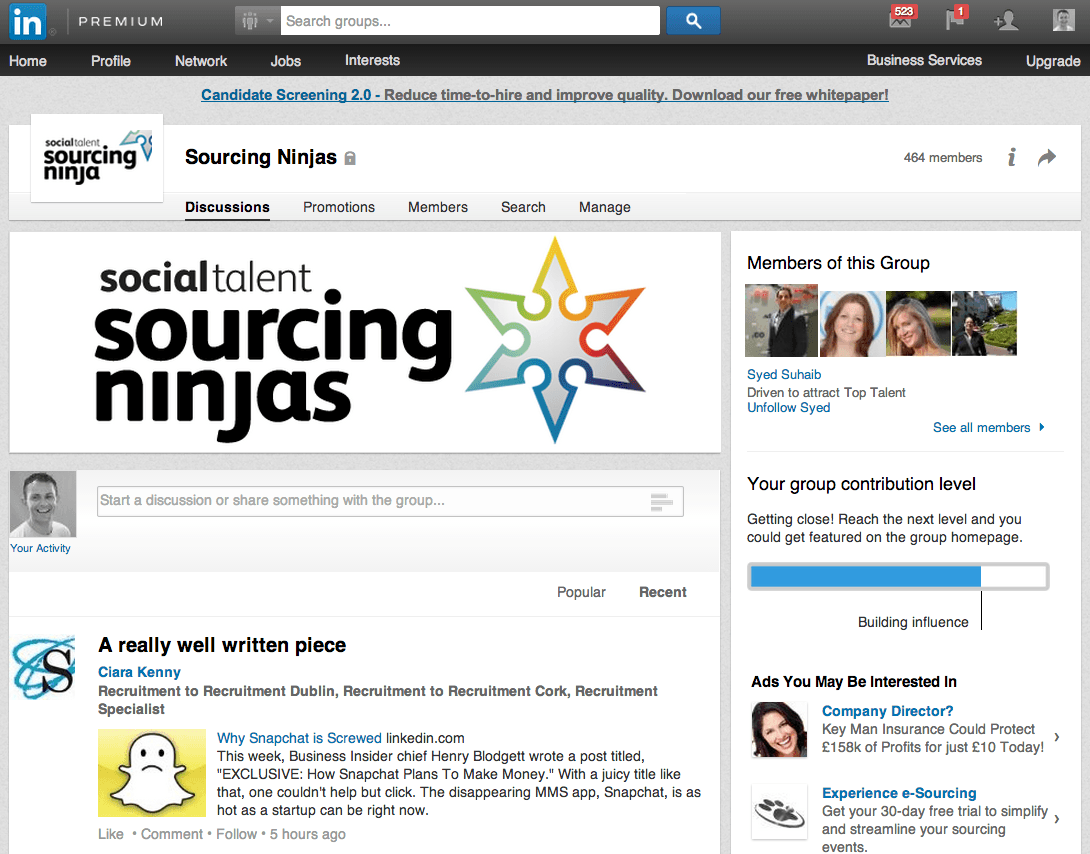Click the lock icon beside Sourcing Ninjas
This screenshot has width=1090, height=854.
[350, 158]
